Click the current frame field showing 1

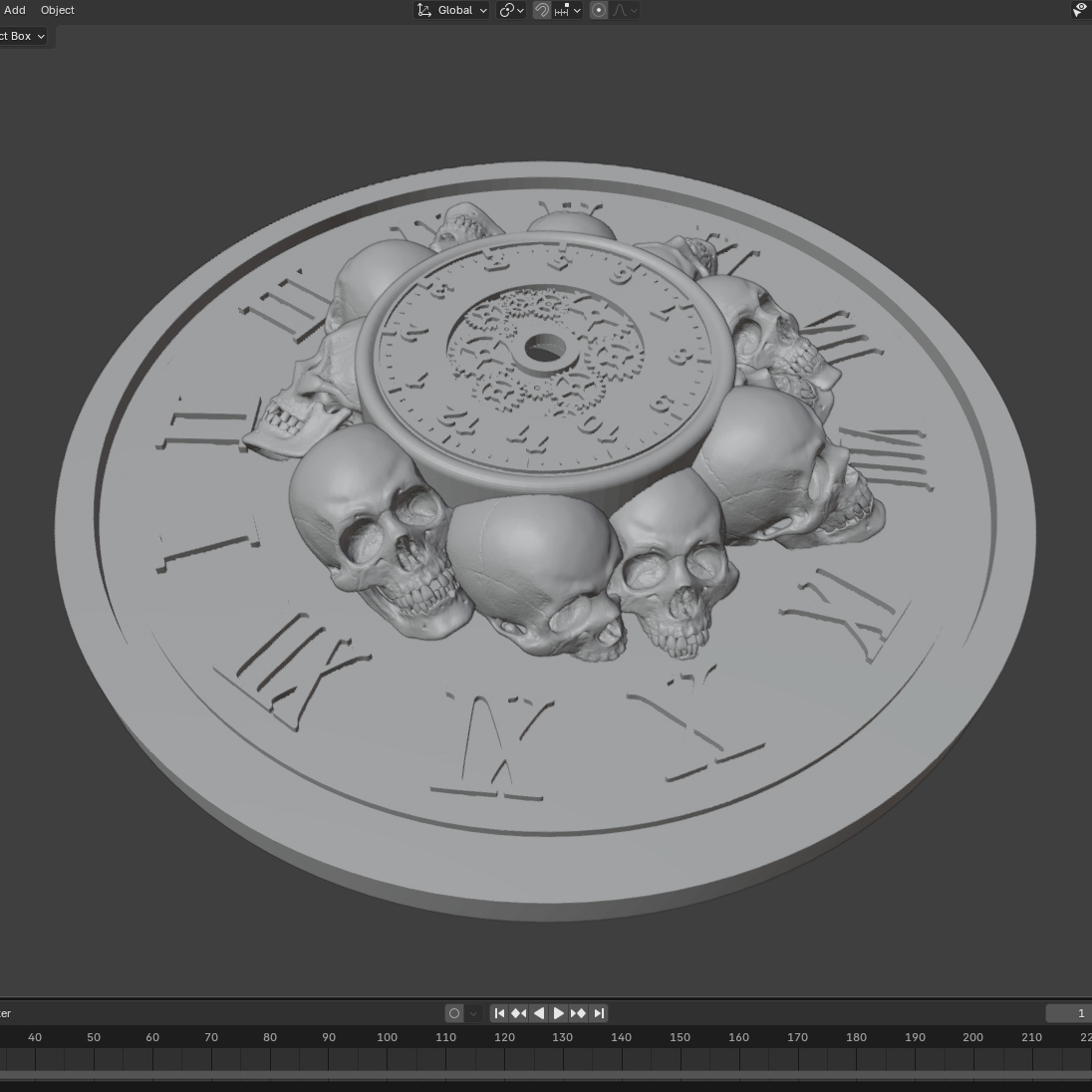click(1069, 1013)
